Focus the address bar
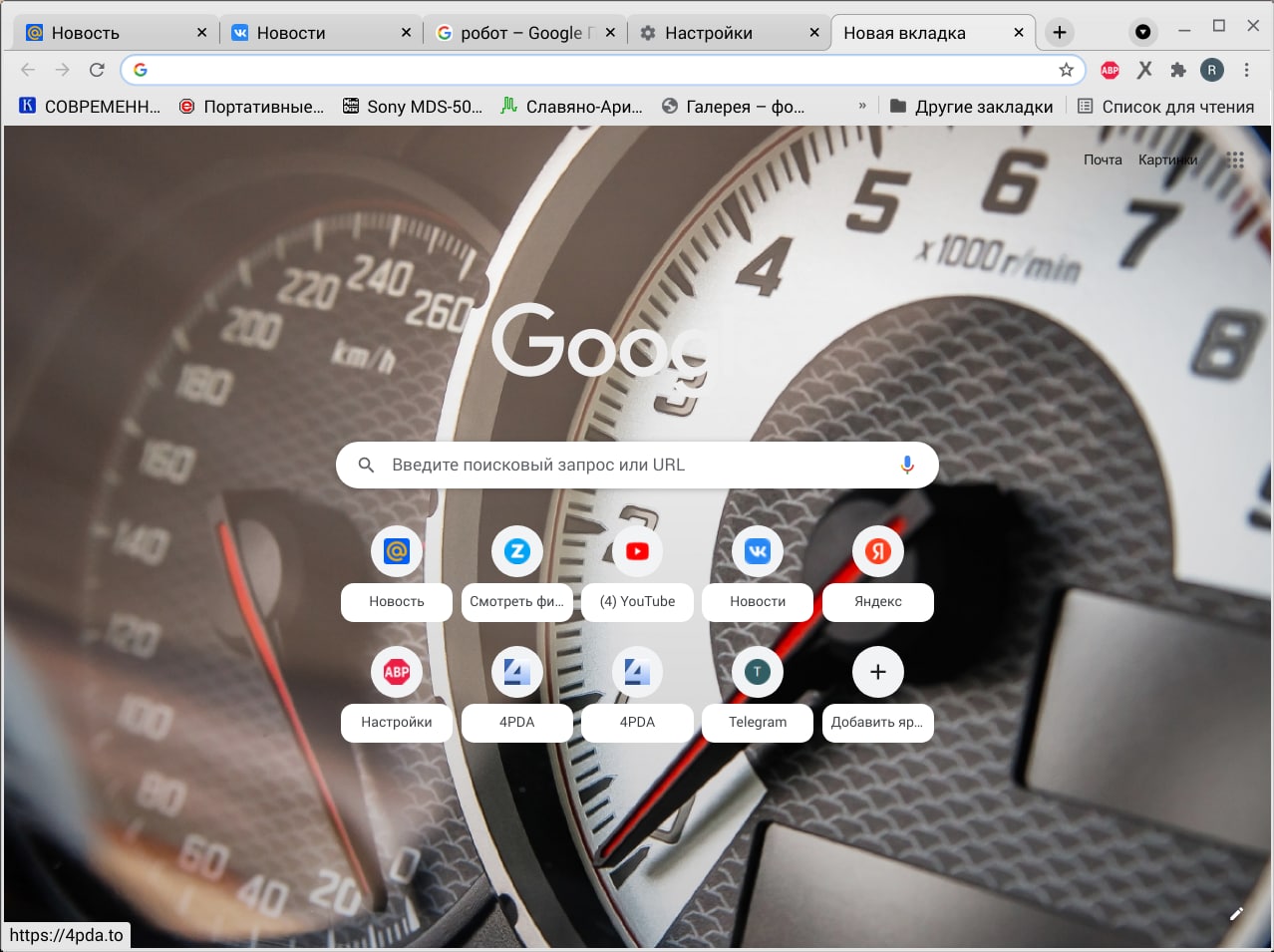Viewport: 1274px width, 952px height. (x=602, y=70)
